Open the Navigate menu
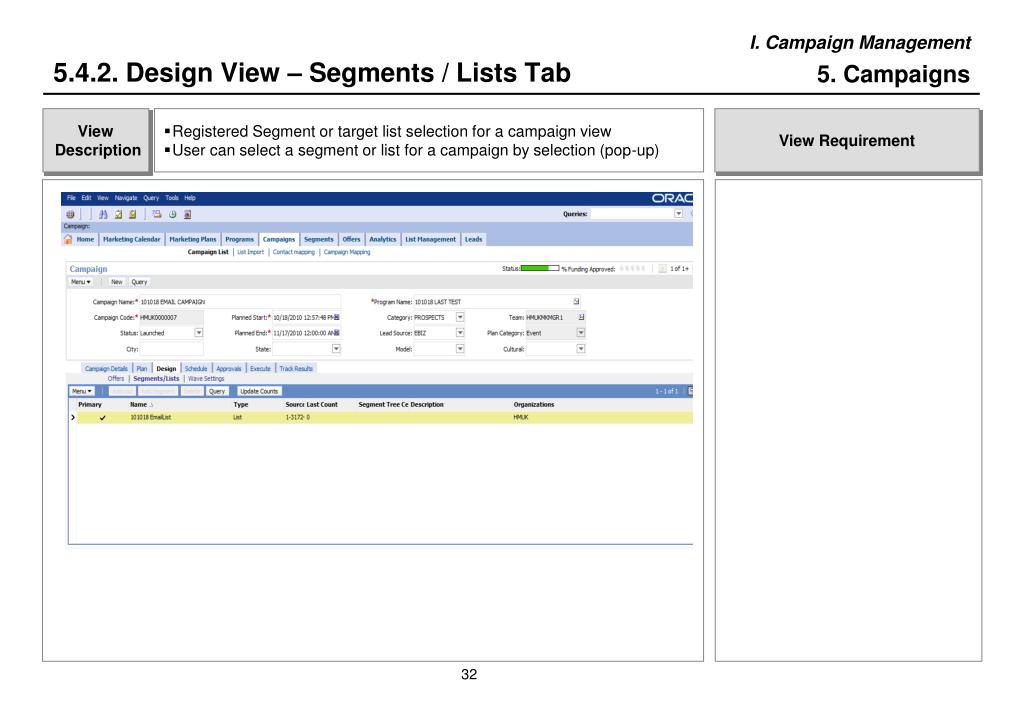 (x=126, y=198)
